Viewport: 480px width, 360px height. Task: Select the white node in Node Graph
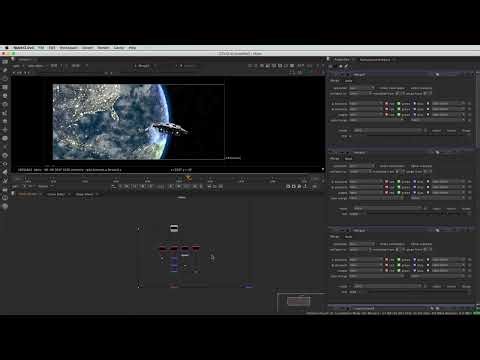coord(174,228)
